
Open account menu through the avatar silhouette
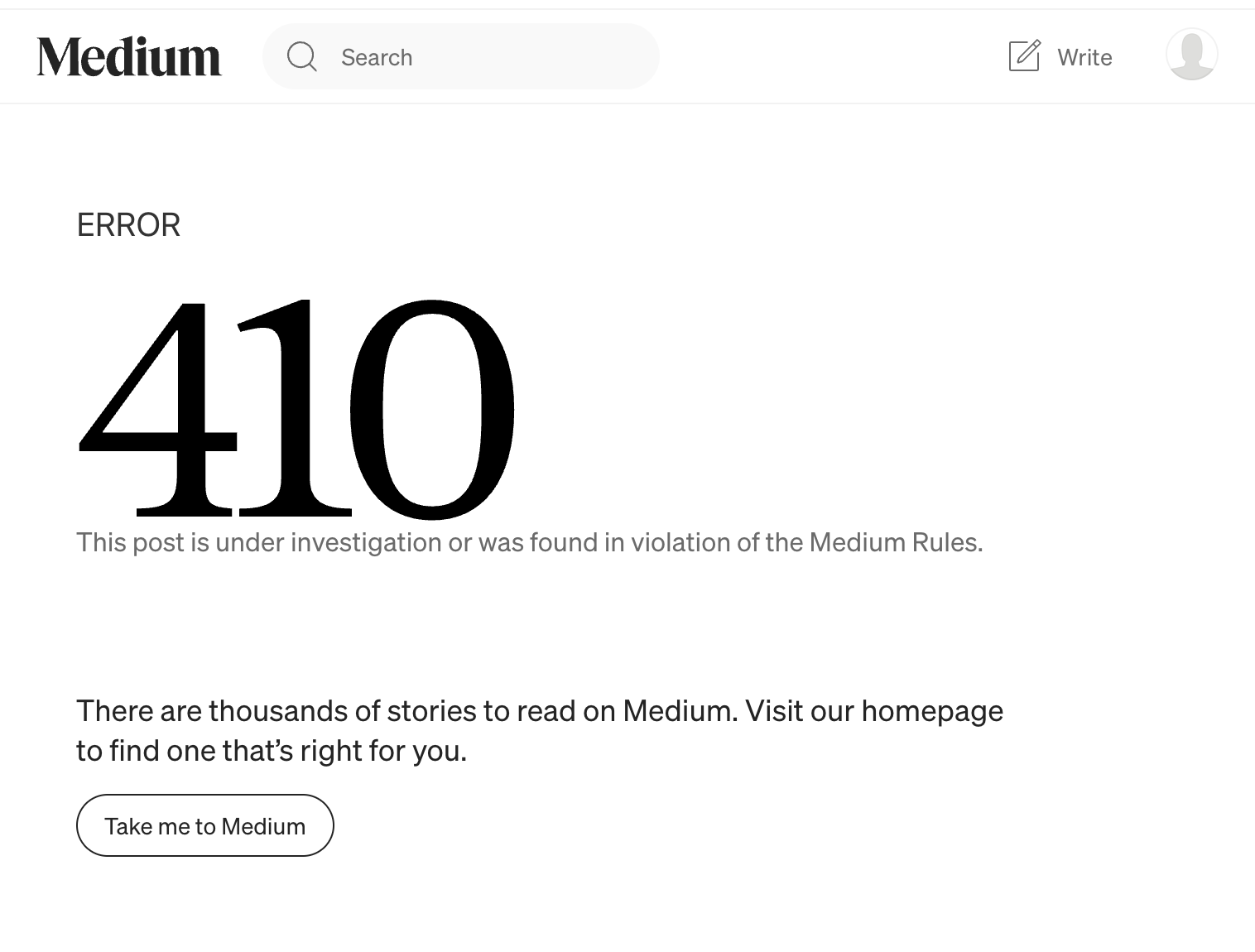click(x=1192, y=54)
